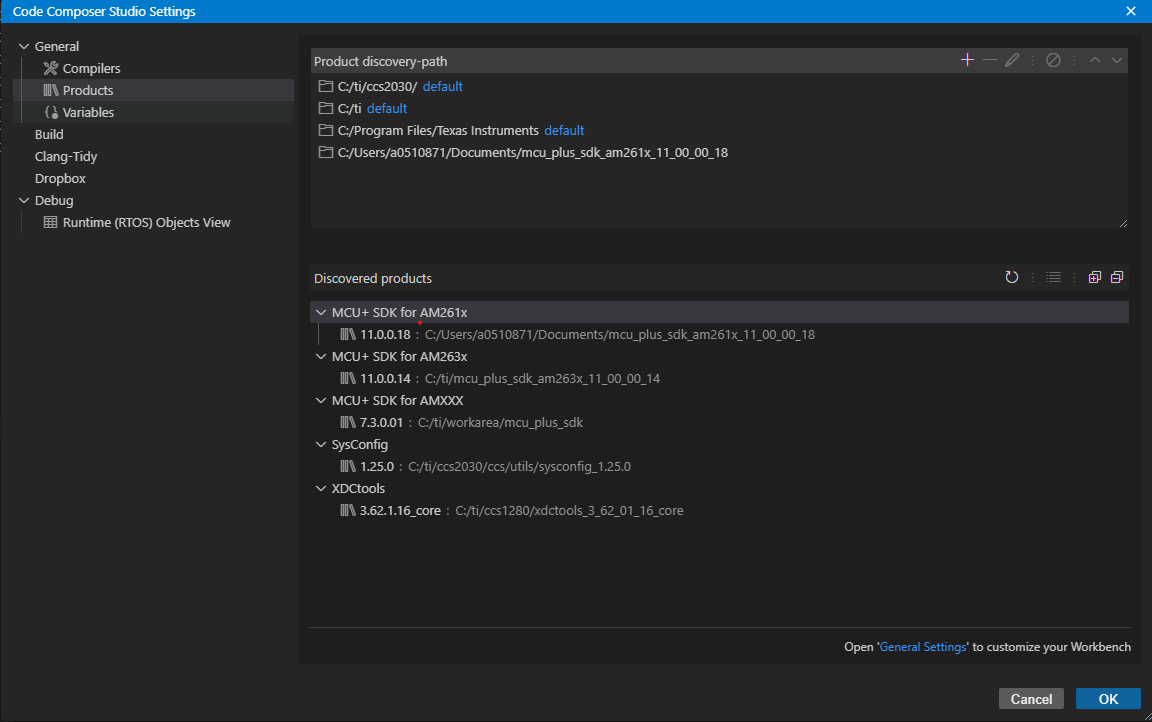1152x722 pixels.
Task: Collapse all discovered products
Action: tap(1117, 278)
